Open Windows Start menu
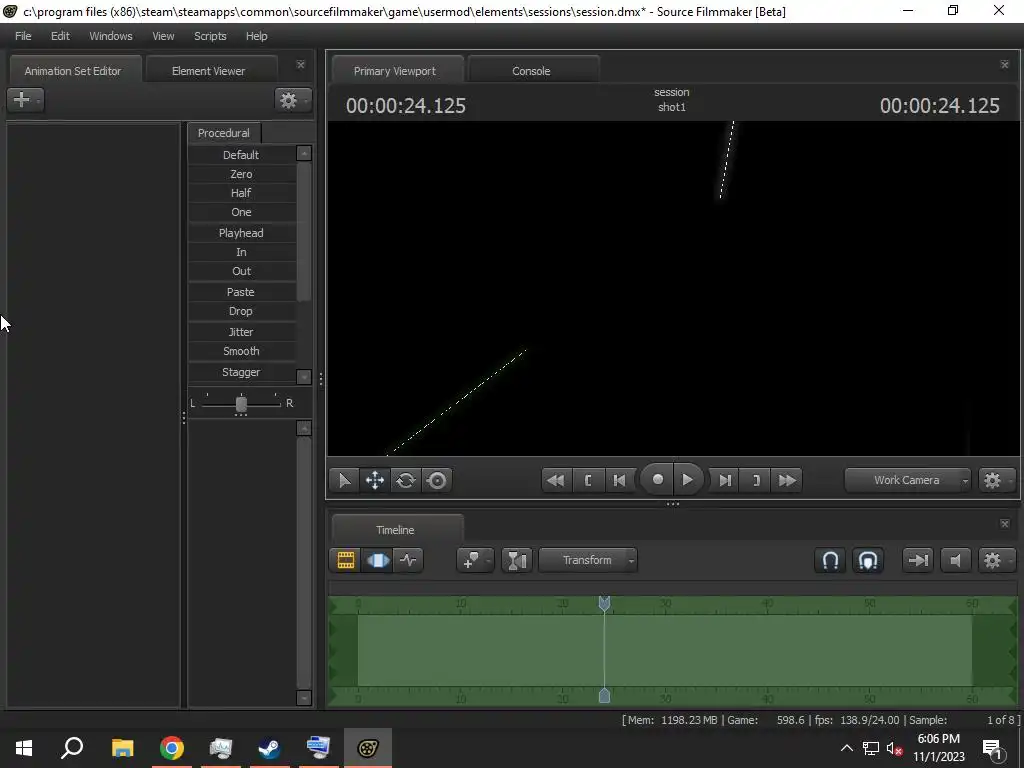 point(24,748)
